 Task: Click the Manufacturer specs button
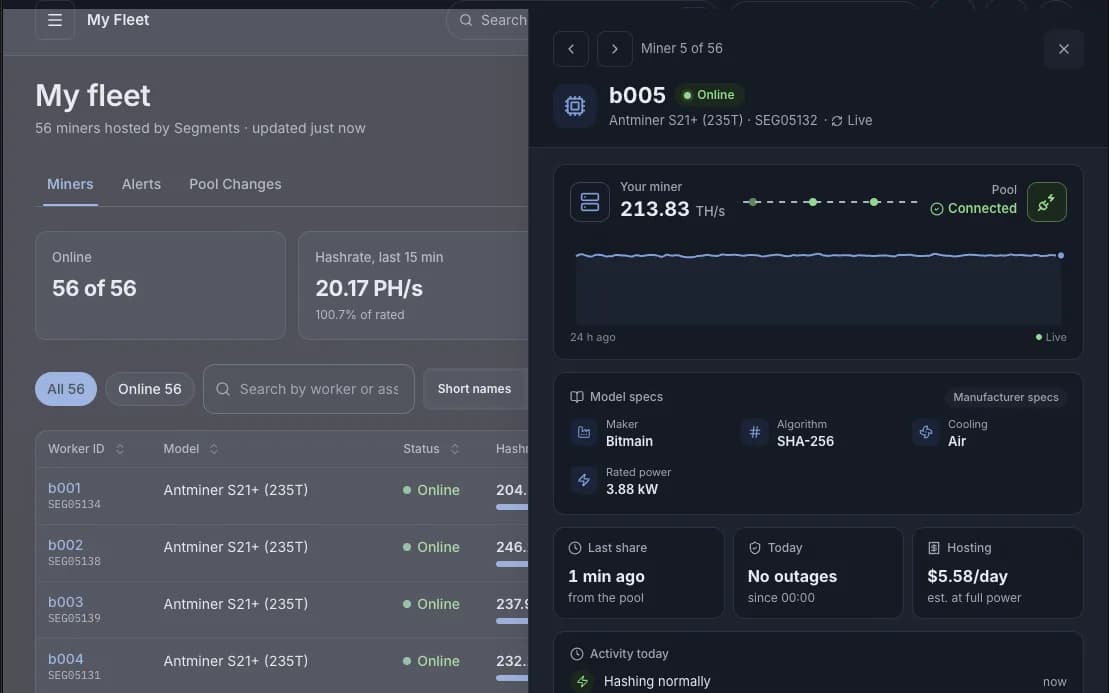pos(1006,397)
